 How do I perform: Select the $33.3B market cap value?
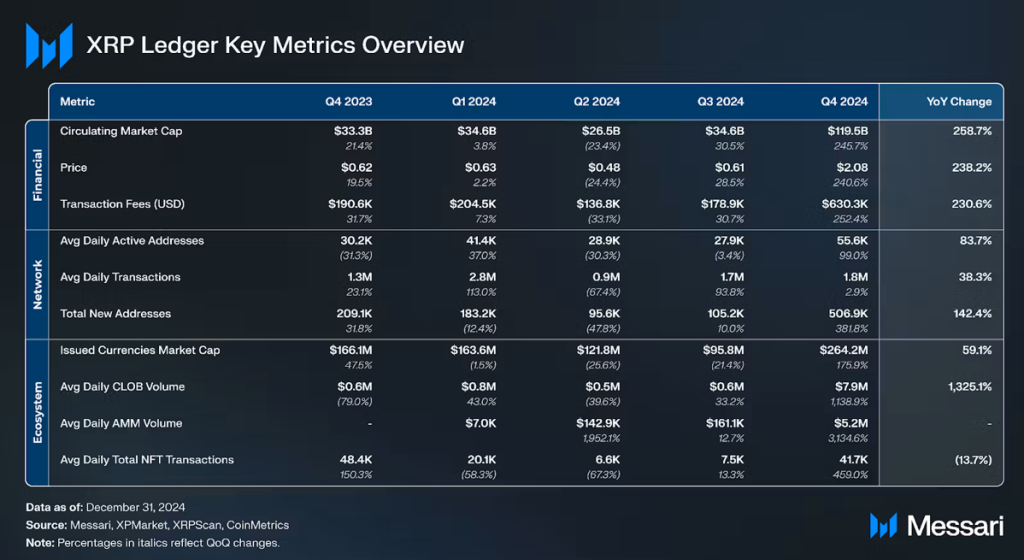[353, 131]
